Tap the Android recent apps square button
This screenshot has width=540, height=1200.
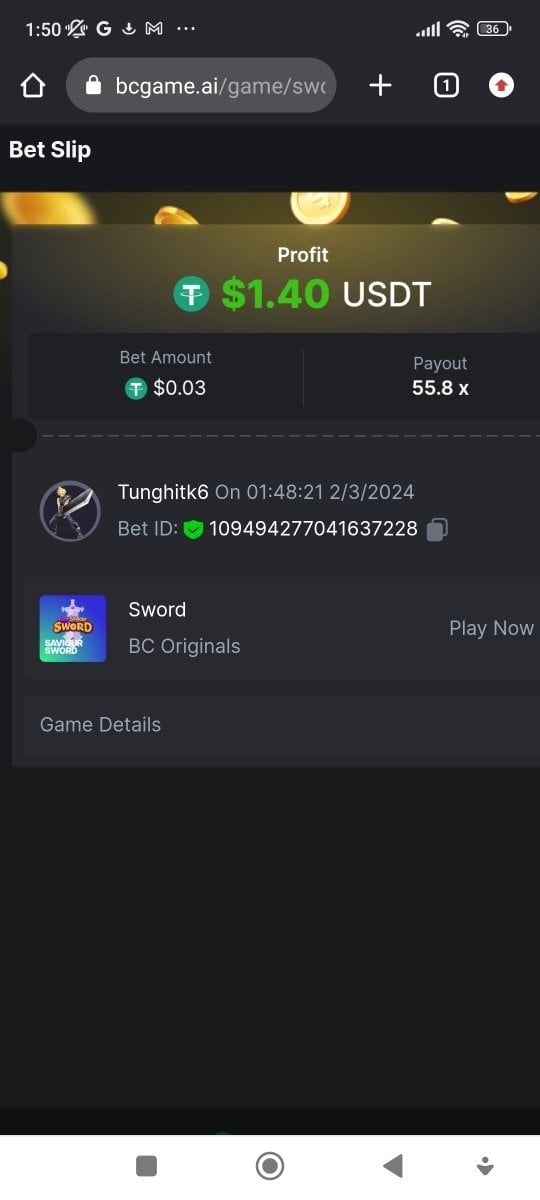(147, 1165)
